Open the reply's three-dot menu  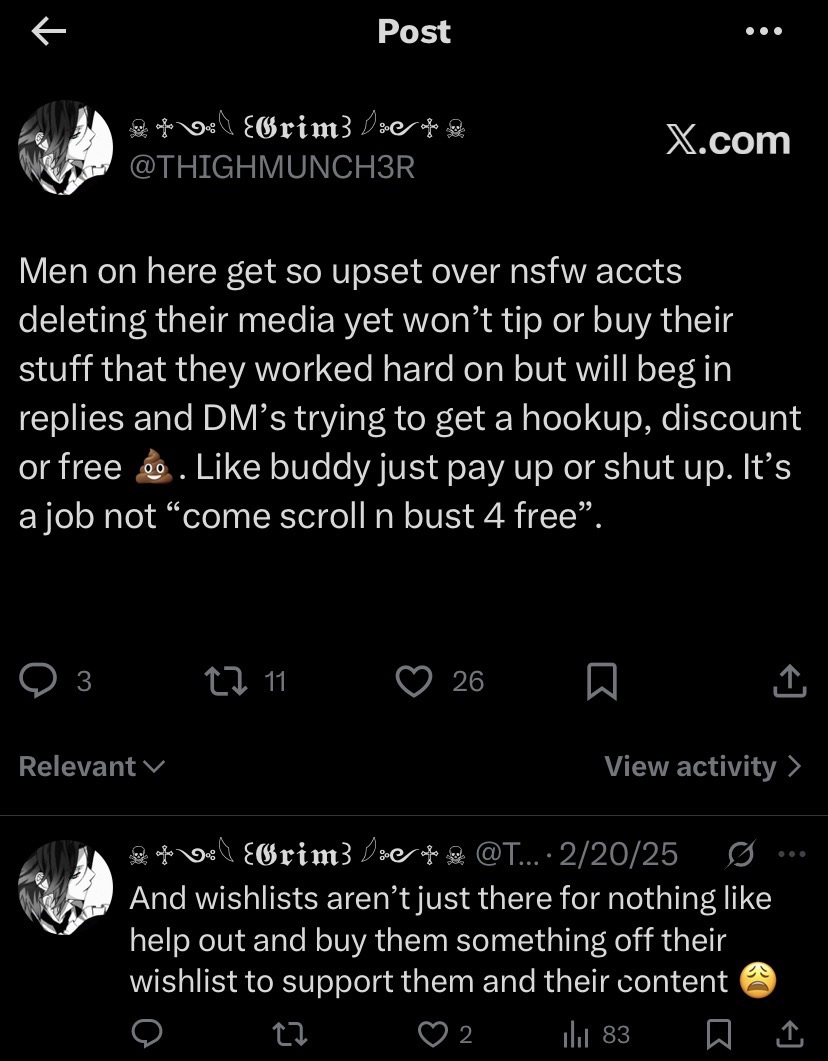[791, 854]
